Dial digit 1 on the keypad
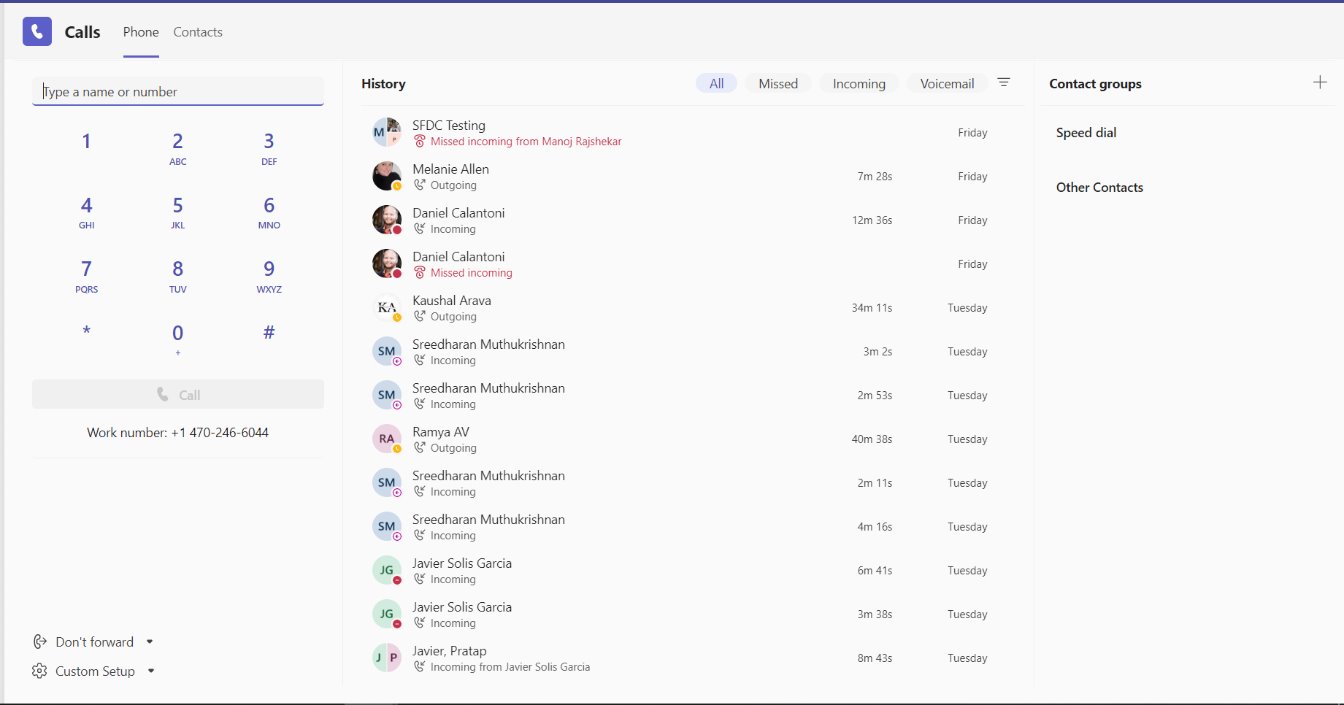The height and width of the screenshot is (705, 1344). point(86,142)
